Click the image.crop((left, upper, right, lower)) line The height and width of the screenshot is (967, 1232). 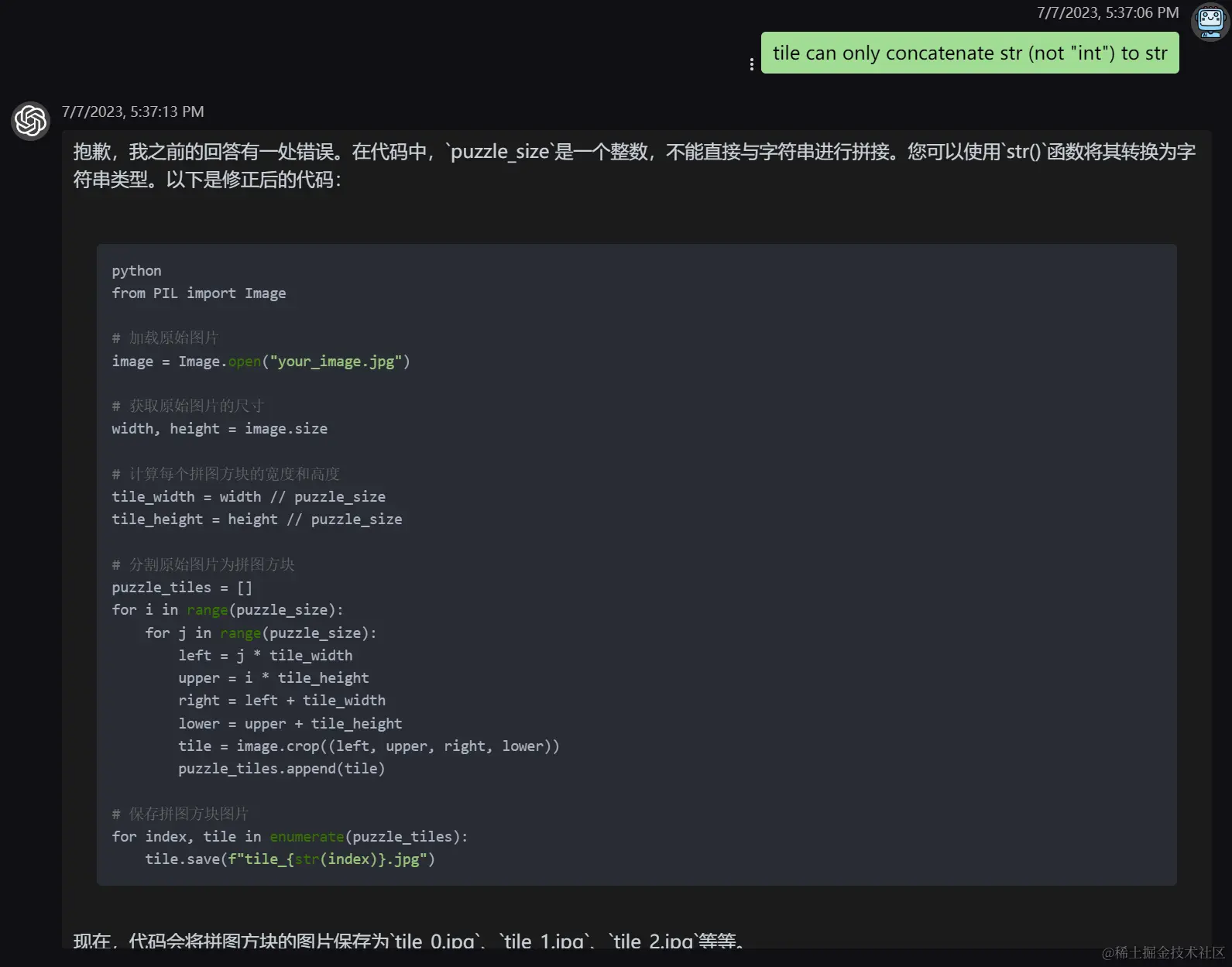[369, 746]
